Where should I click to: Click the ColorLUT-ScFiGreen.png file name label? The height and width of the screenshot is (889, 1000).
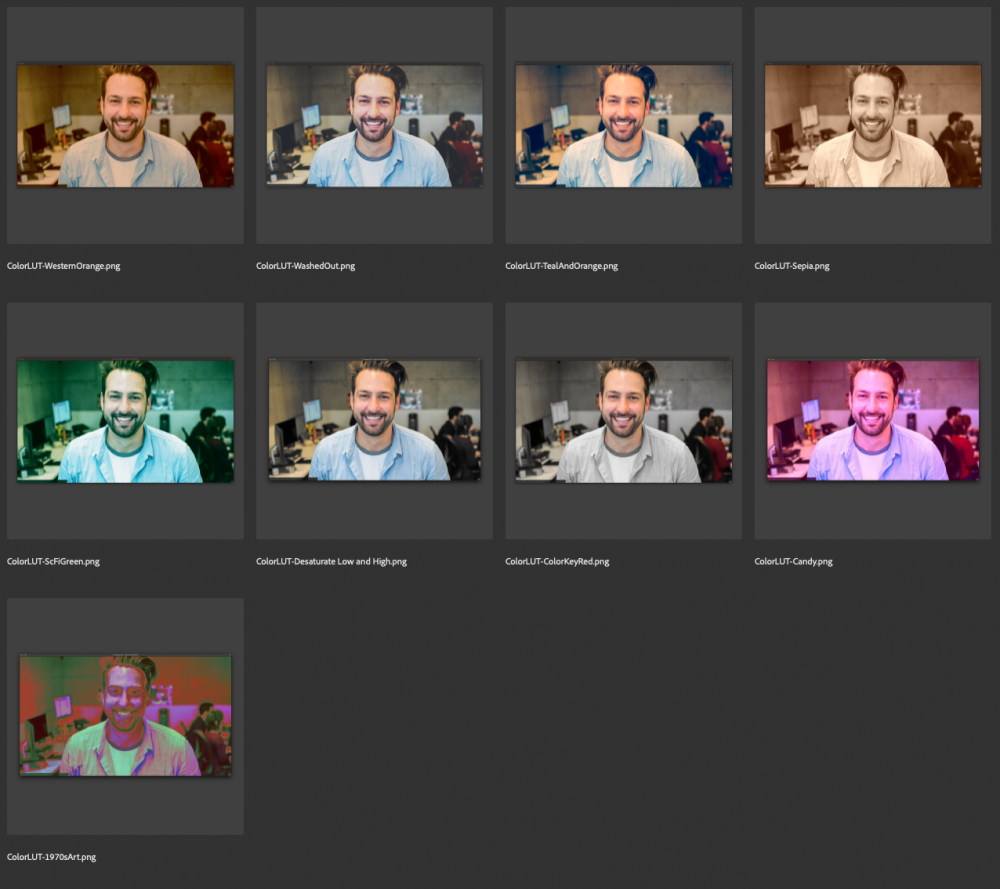[53, 561]
